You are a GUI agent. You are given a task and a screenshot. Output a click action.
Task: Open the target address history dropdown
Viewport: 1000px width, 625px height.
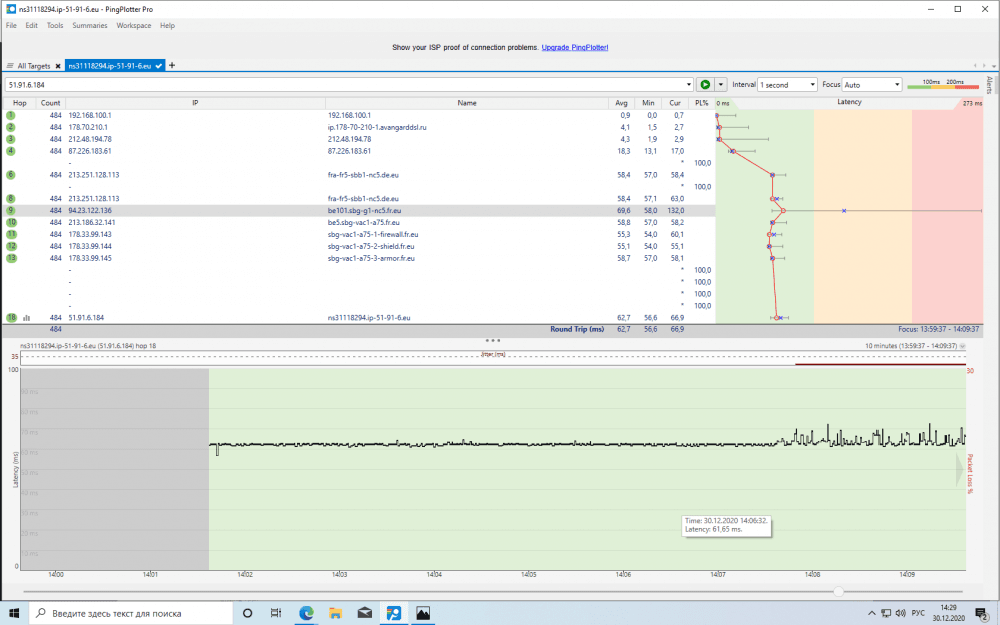pos(689,85)
